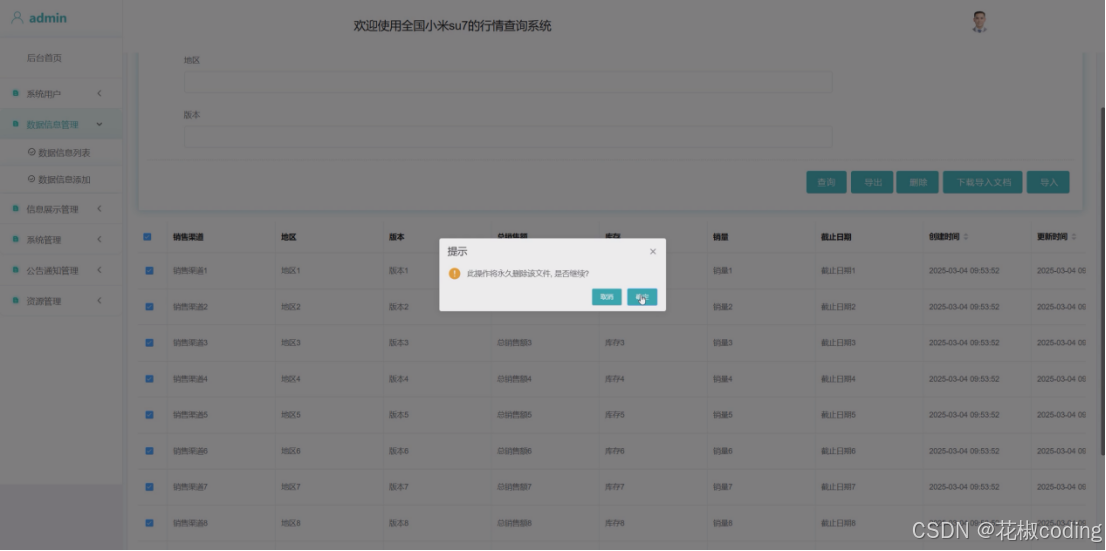
Task: Uncheck the row 销售渠道2 checkbox
Action: pos(150,306)
